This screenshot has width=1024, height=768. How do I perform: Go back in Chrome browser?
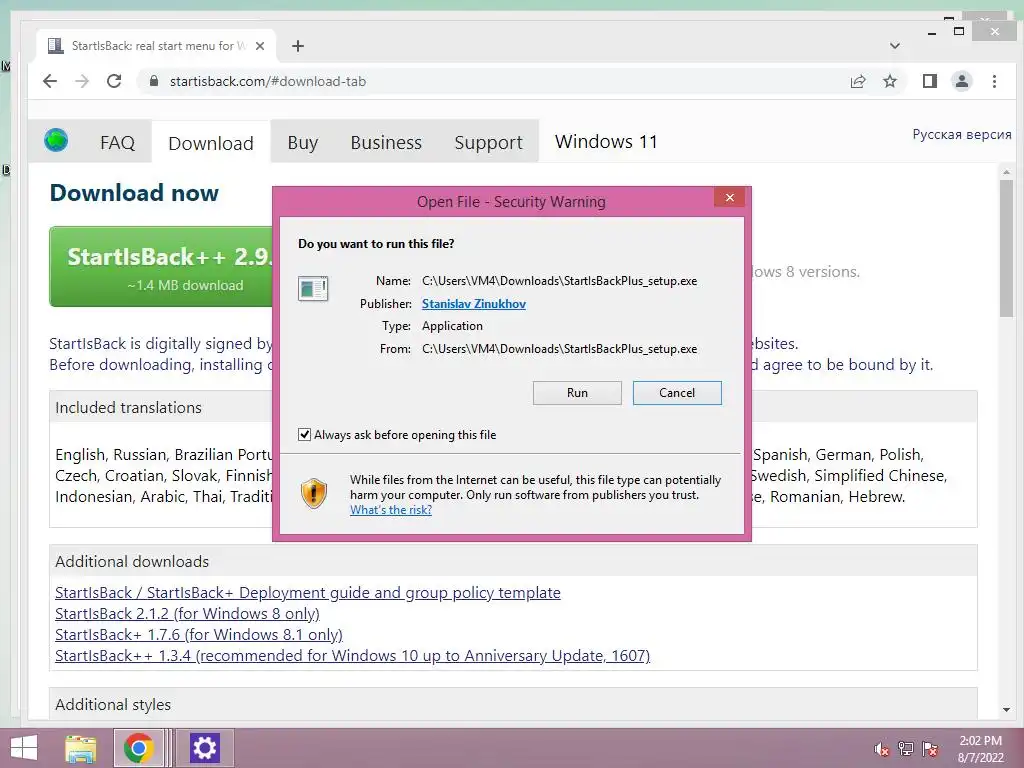(50, 81)
